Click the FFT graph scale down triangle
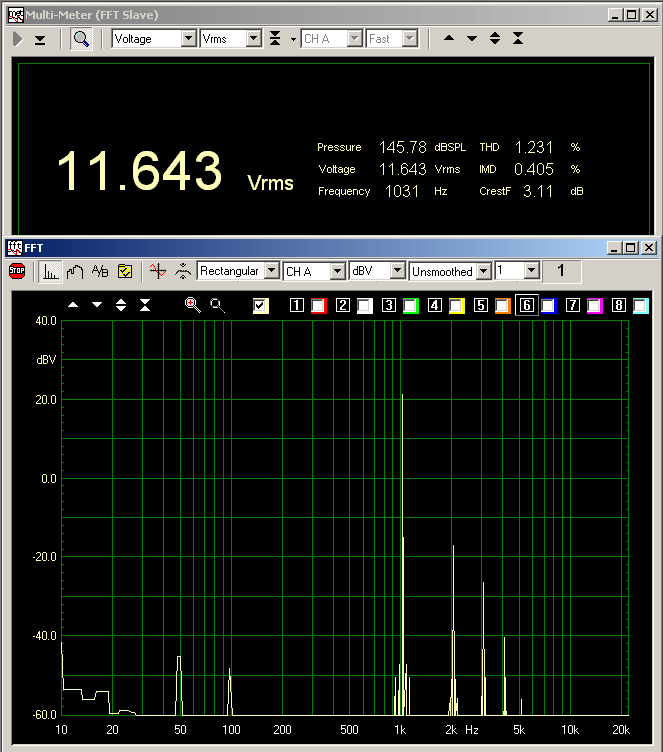 97,305
